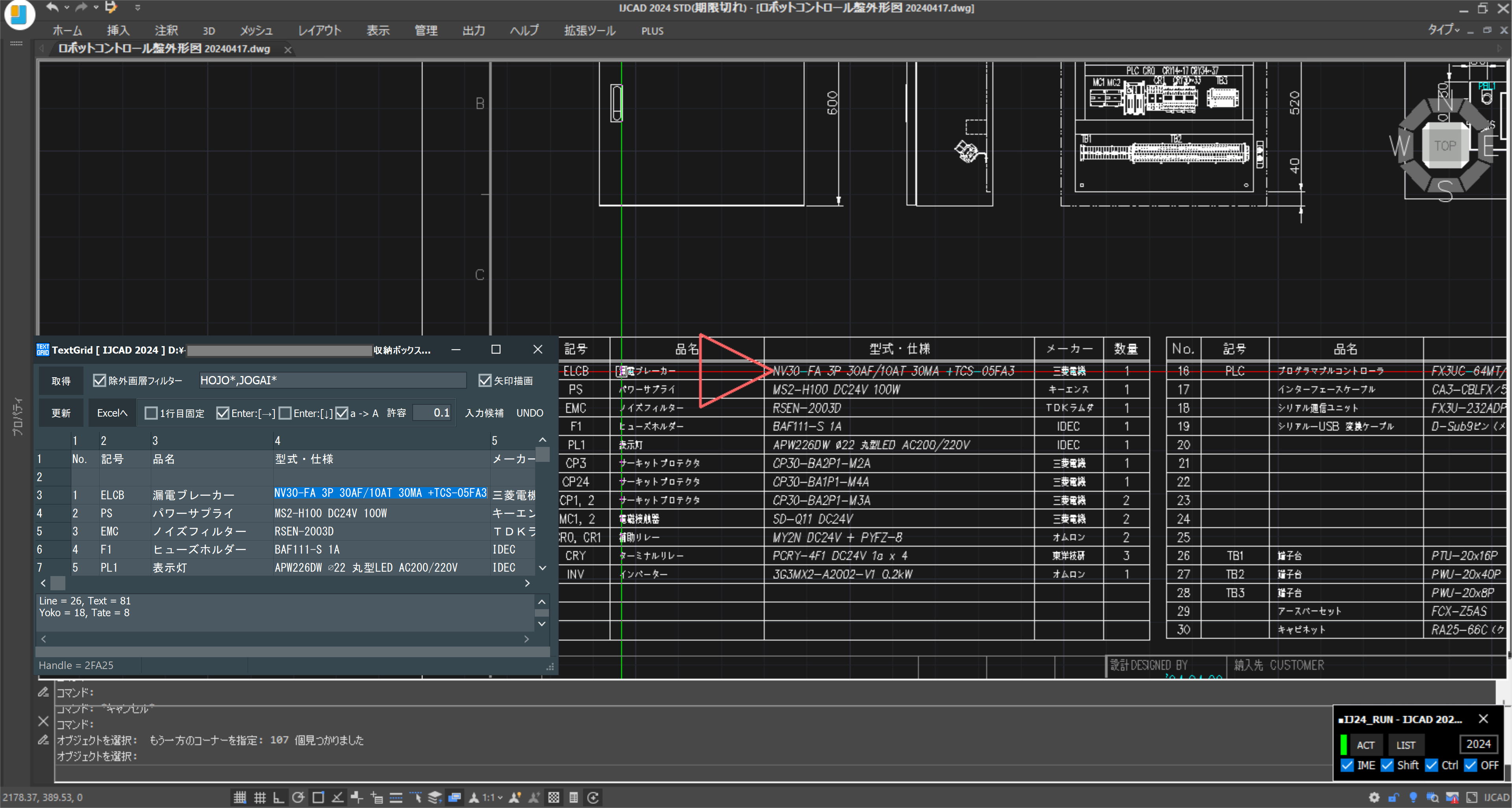This screenshot has width=1512, height=808.
Task: Click the redo arrow in the quick access toolbar
Action: (82, 7)
